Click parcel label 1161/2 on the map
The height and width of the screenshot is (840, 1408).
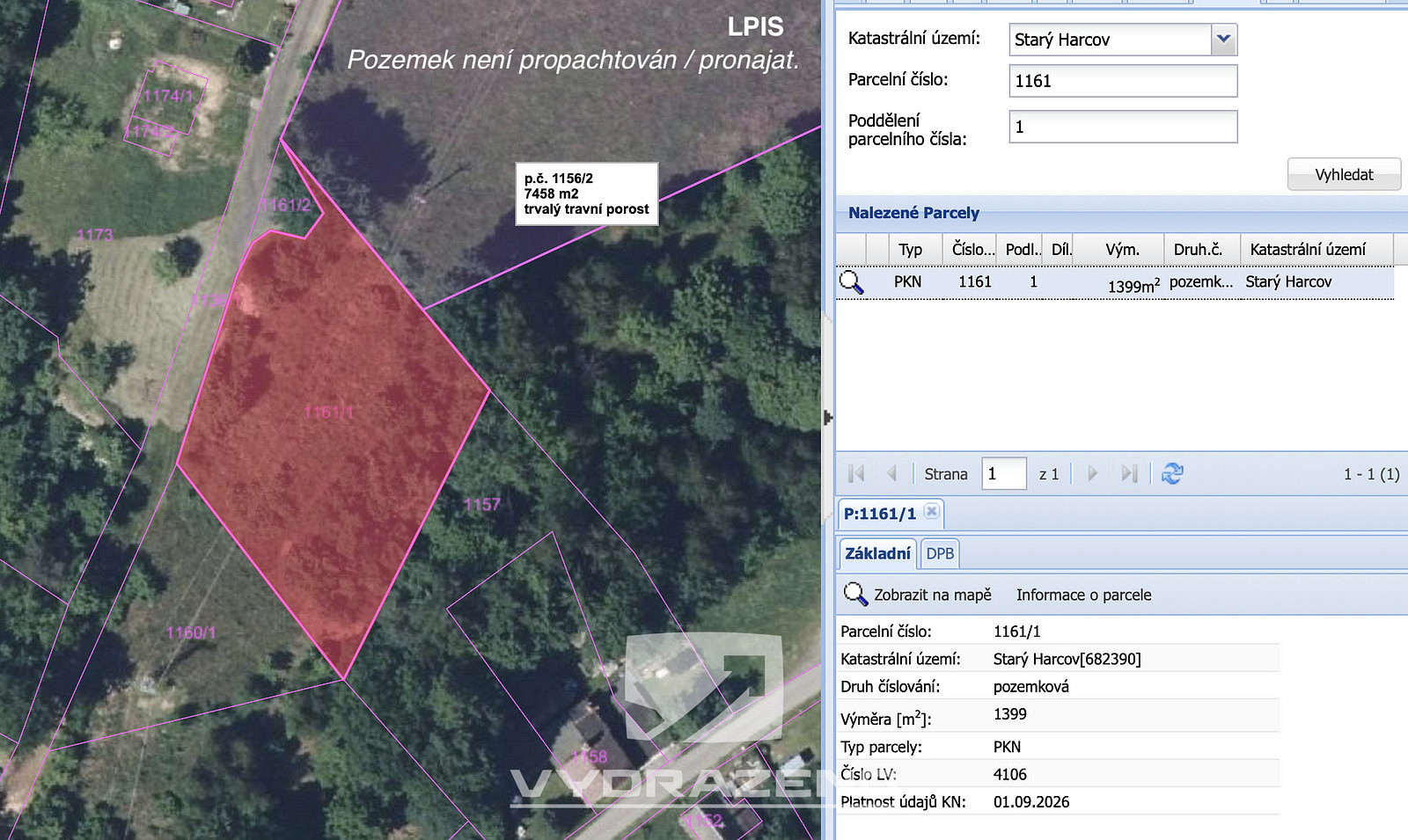(x=288, y=205)
